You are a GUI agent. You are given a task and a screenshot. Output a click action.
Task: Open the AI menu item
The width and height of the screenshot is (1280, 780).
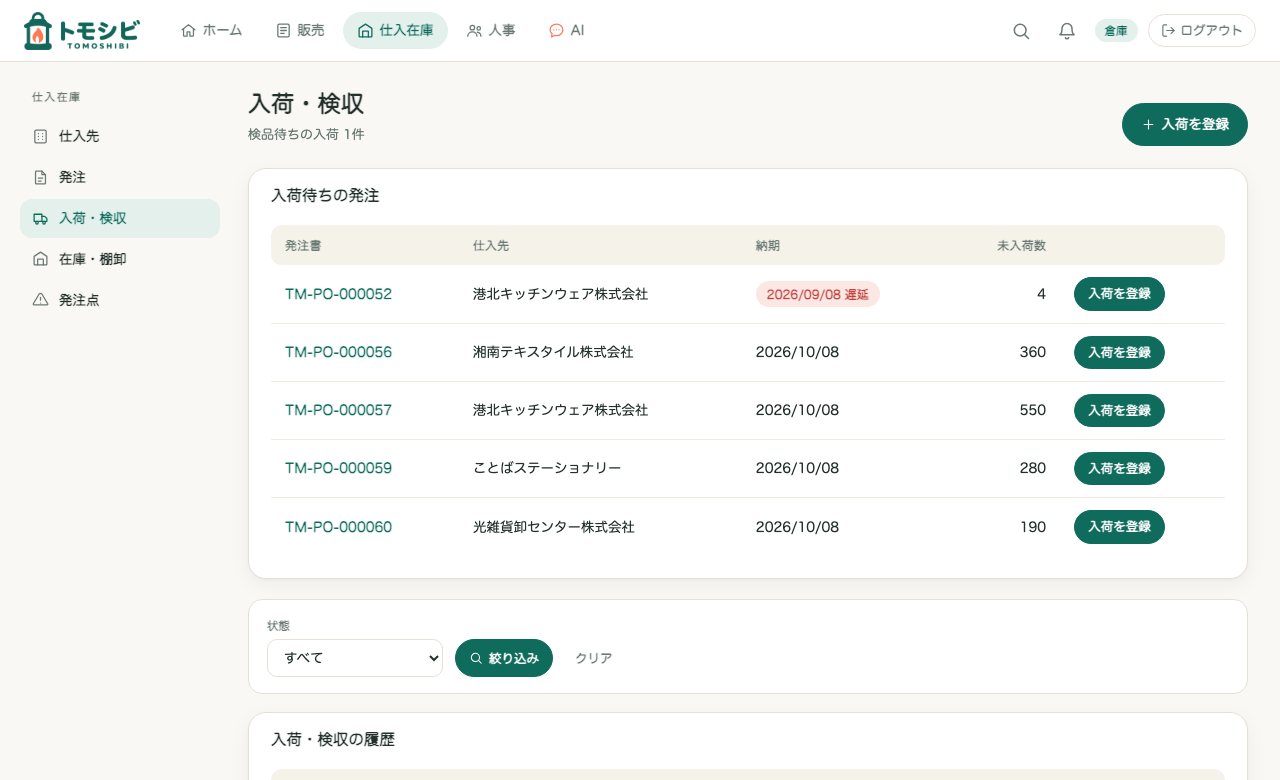[567, 31]
